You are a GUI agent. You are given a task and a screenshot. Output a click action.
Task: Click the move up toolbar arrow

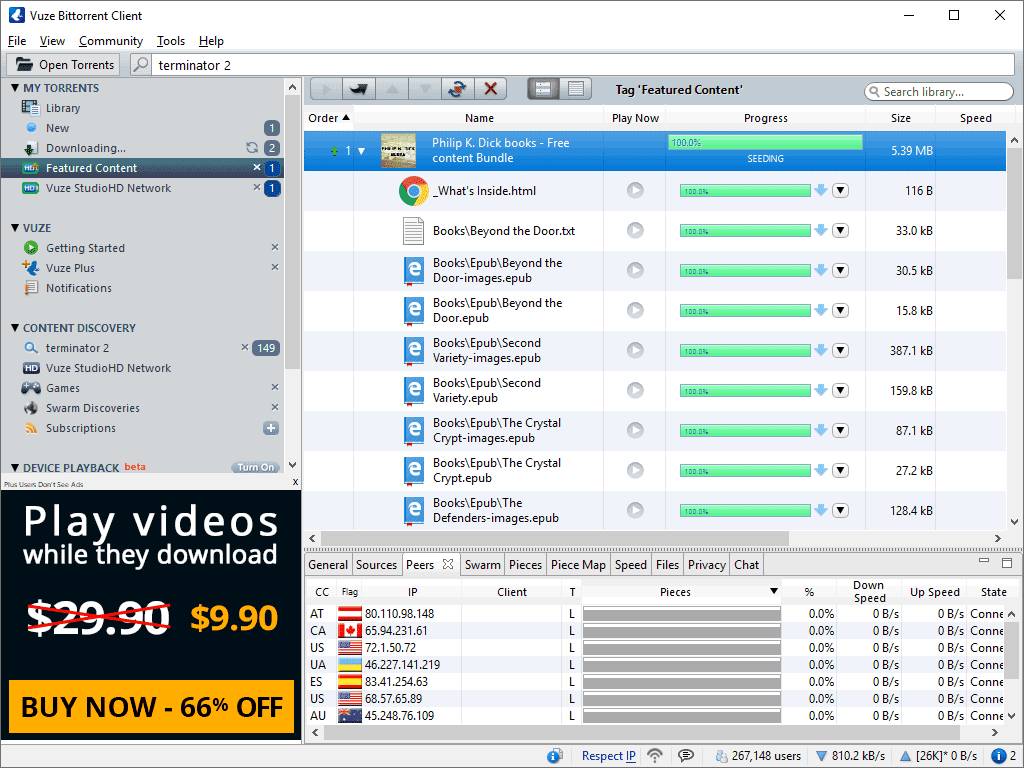click(392, 89)
